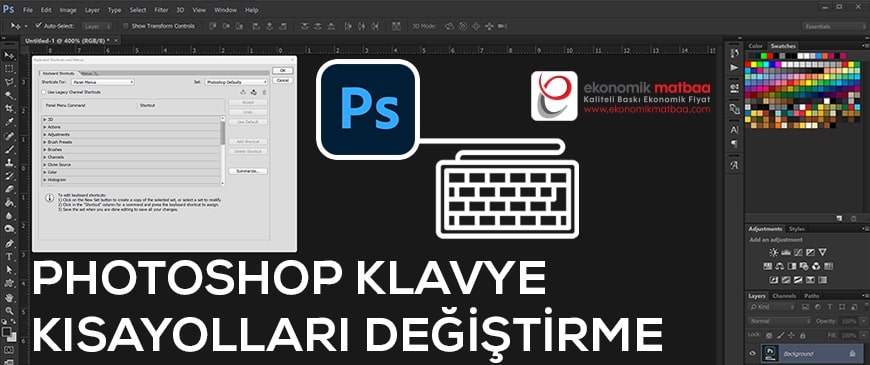870x365 pixels.
Task: Toggle lock all padlock in Layers panel
Action: 802,336
